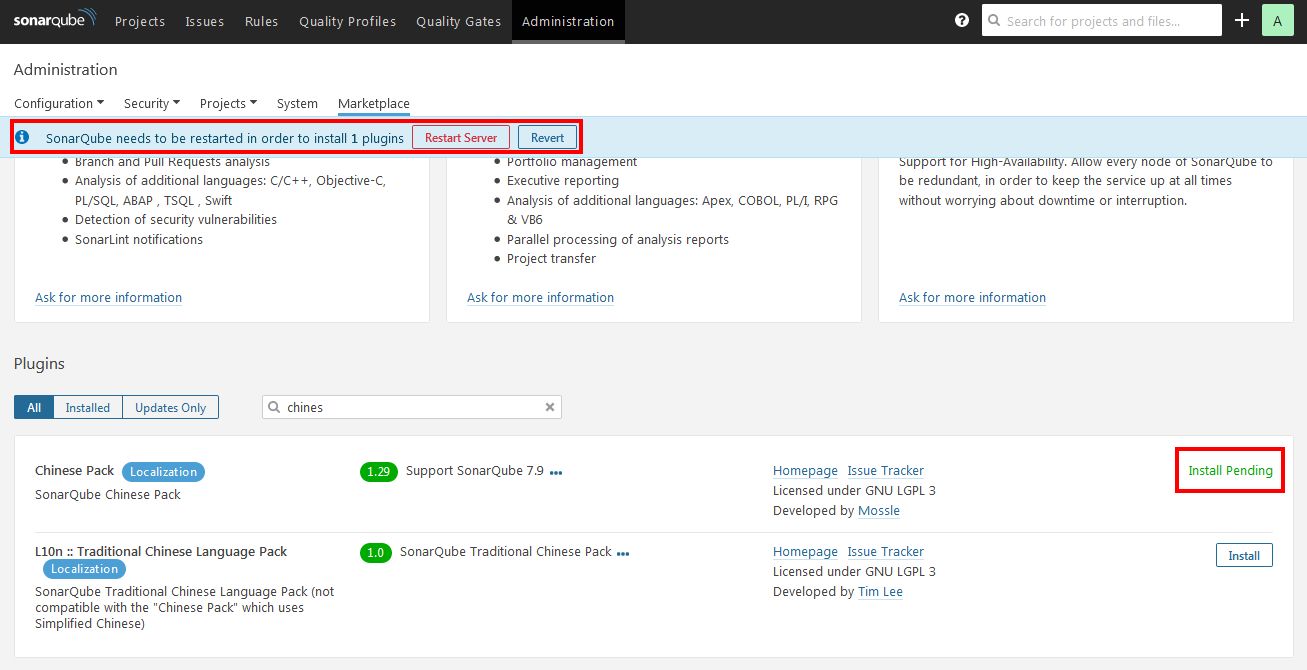Screen dimensions: 1307x670
Task: Open the Configuration dropdown
Action: click(x=59, y=103)
